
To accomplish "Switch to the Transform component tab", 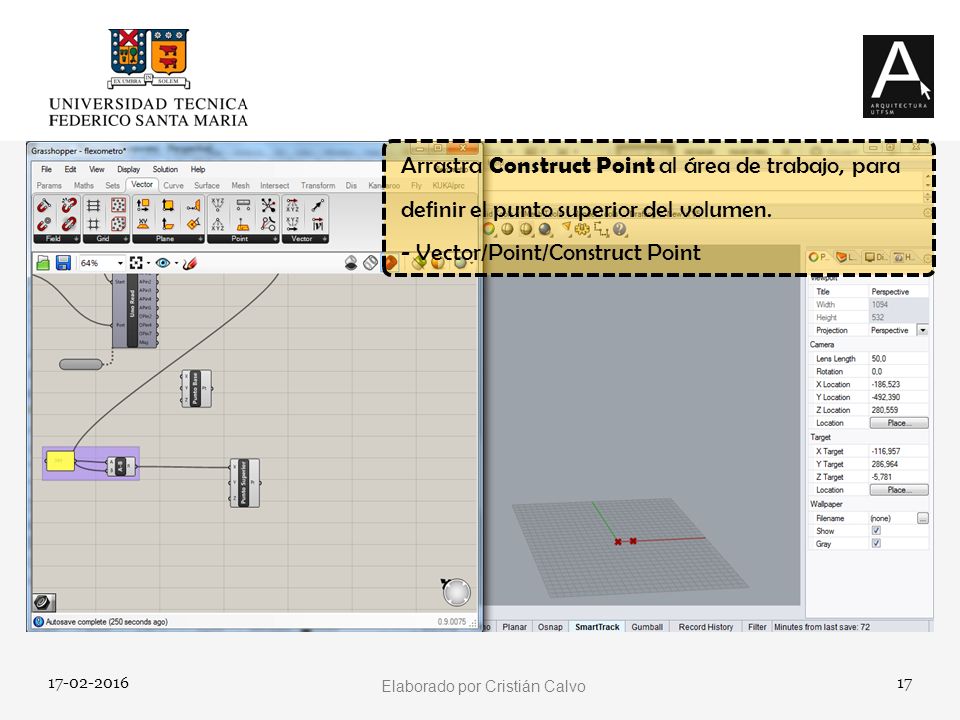I will [318, 186].
